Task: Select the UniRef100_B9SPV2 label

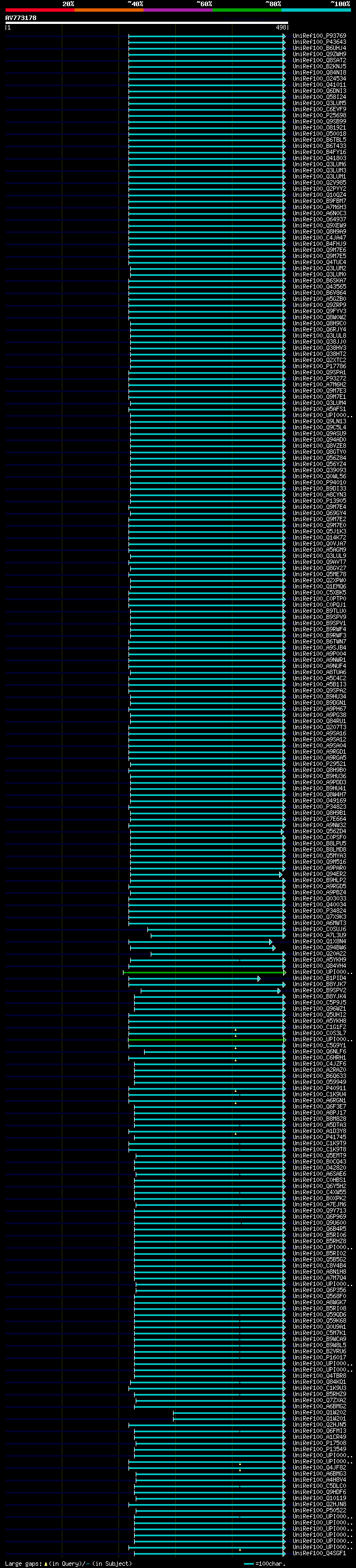Action: (319, 991)
